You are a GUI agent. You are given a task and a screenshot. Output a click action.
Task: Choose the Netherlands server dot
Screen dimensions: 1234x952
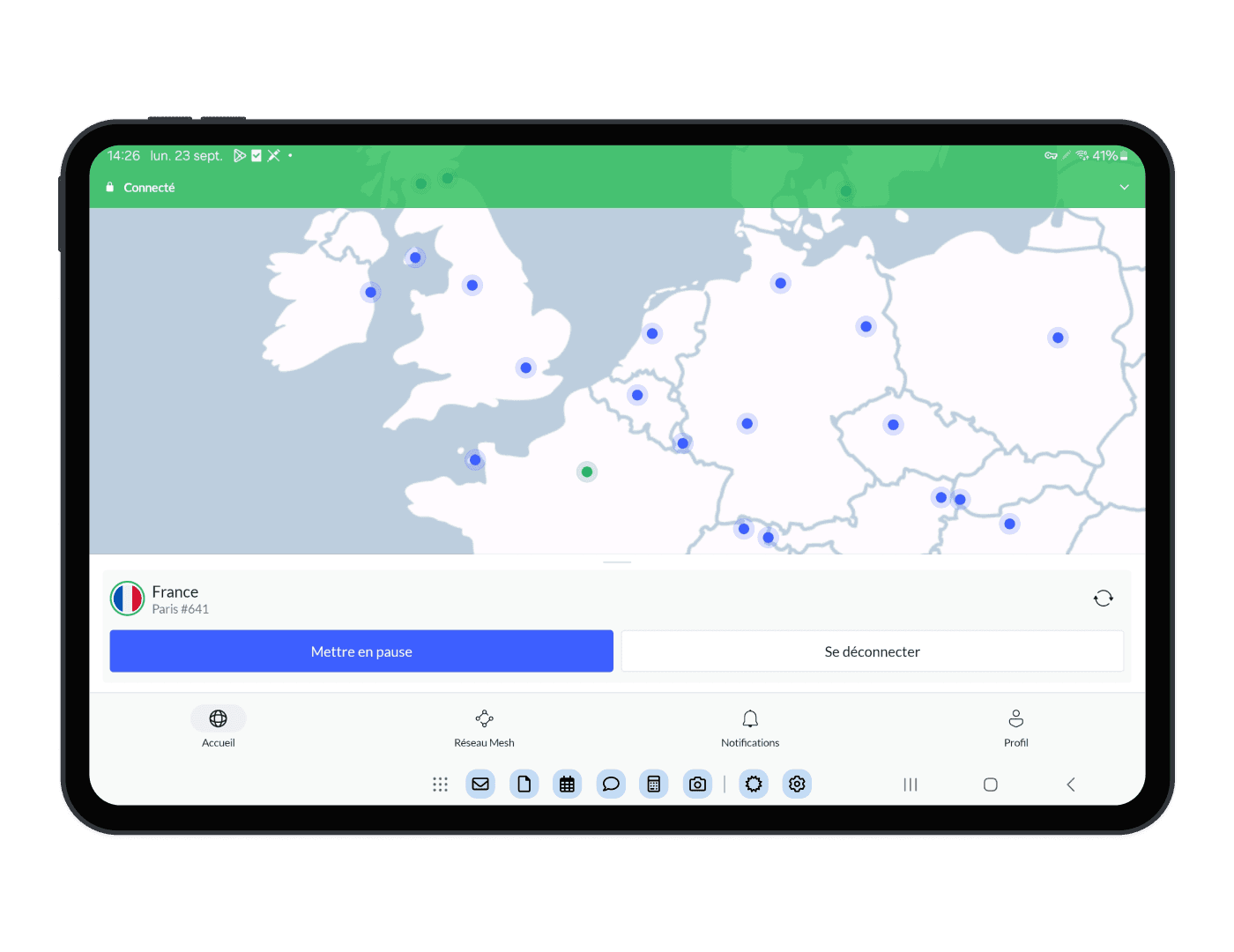point(652,333)
